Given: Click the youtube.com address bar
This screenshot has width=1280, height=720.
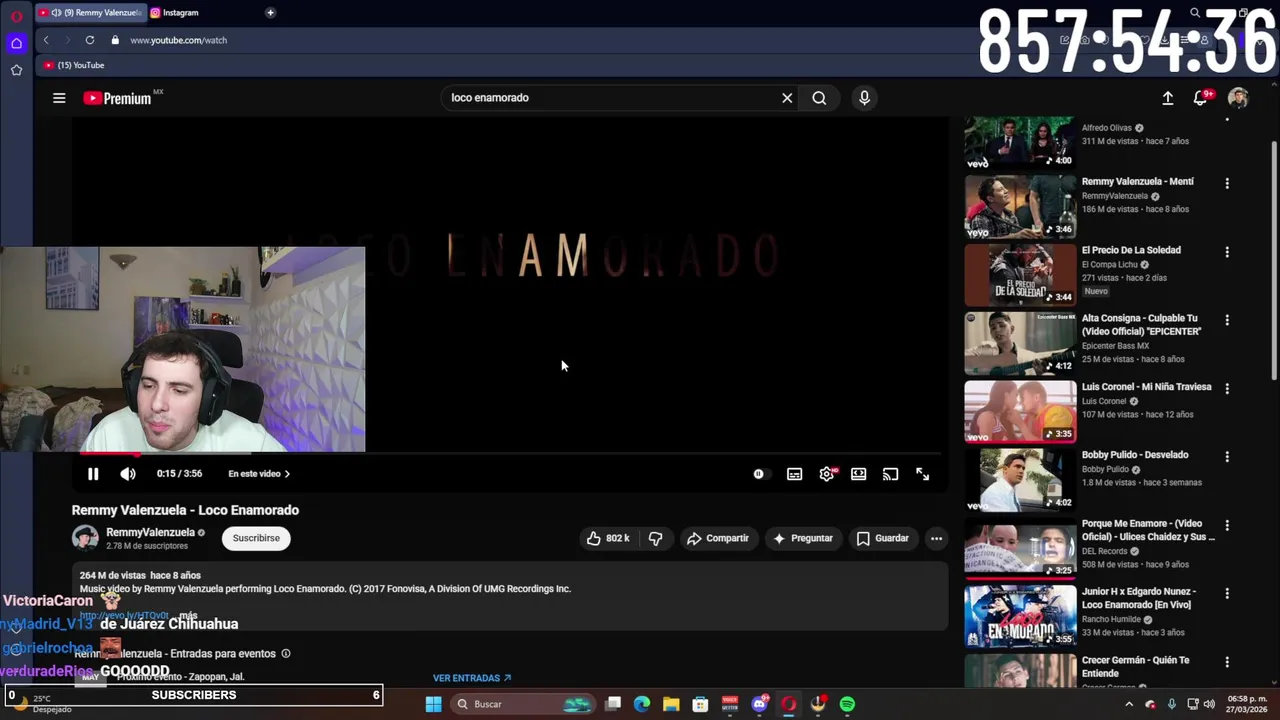Looking at the screenshot, I should (x=178, y=40).
